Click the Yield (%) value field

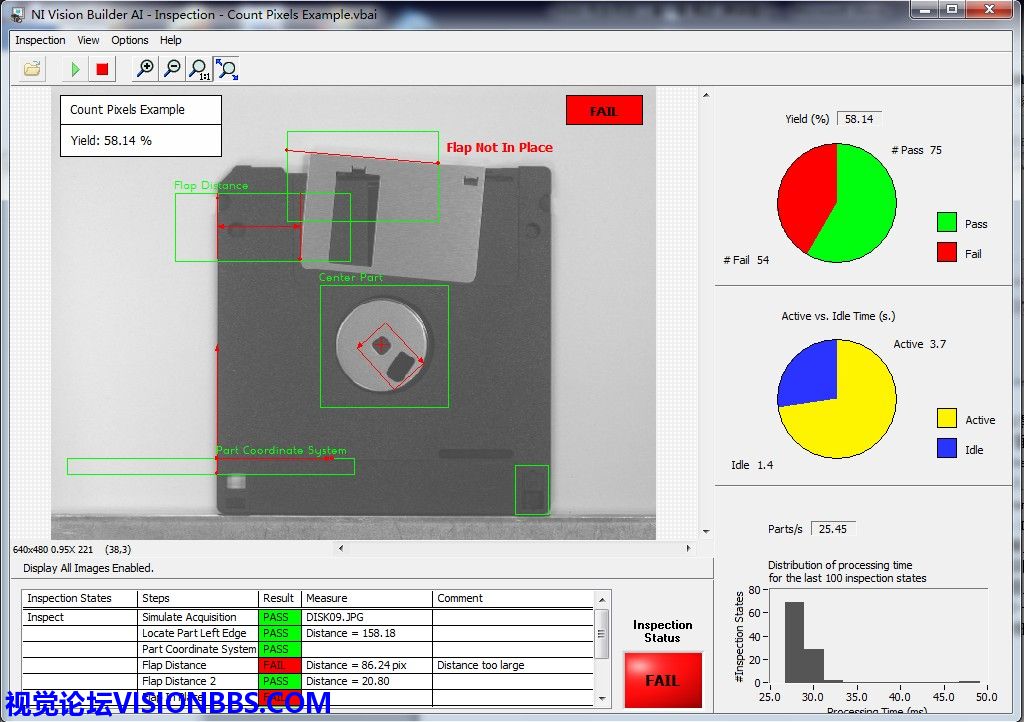(859, 119)
